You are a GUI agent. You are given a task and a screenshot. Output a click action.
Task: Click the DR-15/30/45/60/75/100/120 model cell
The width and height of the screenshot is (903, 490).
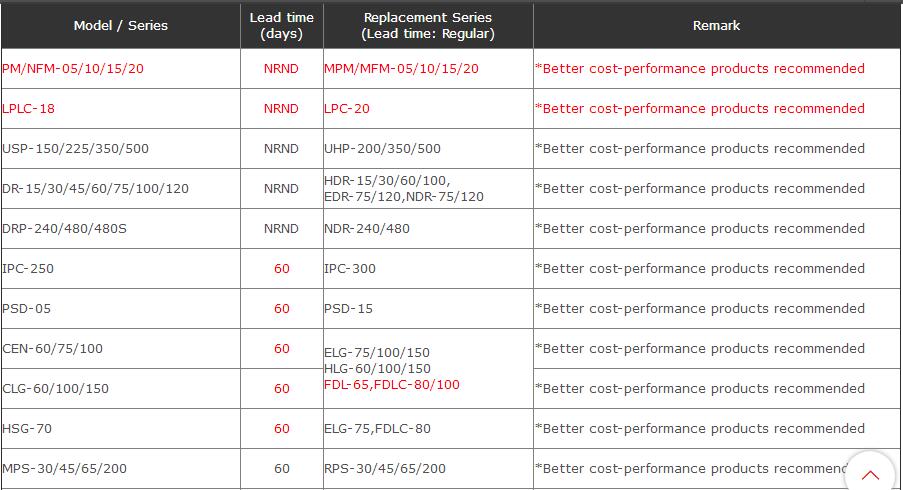click(x=96, y=189)
